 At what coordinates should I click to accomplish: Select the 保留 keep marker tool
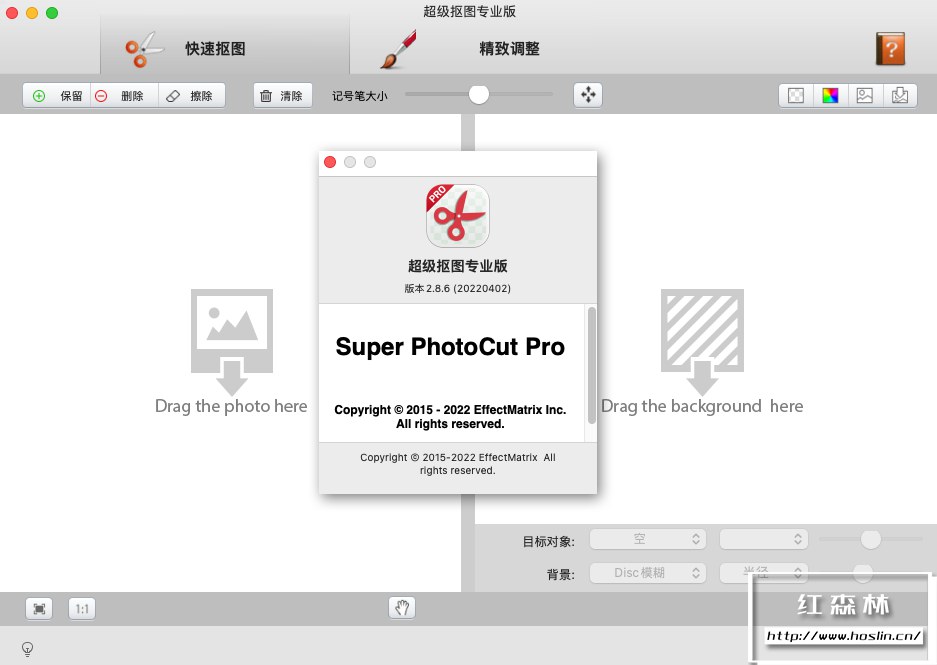(57, 96)
